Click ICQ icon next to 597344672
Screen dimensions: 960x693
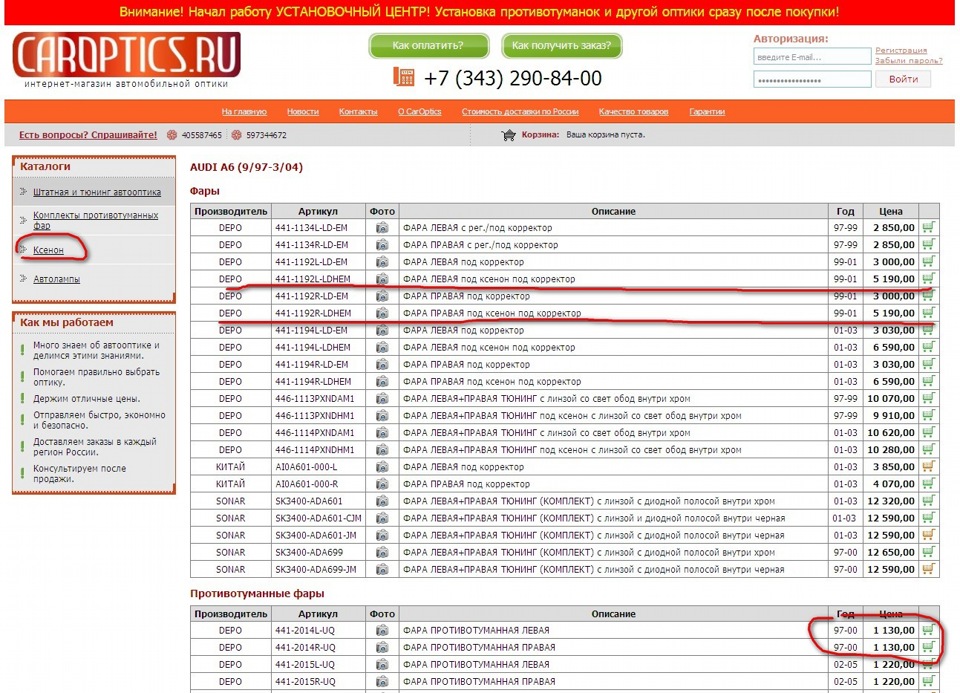236,135
